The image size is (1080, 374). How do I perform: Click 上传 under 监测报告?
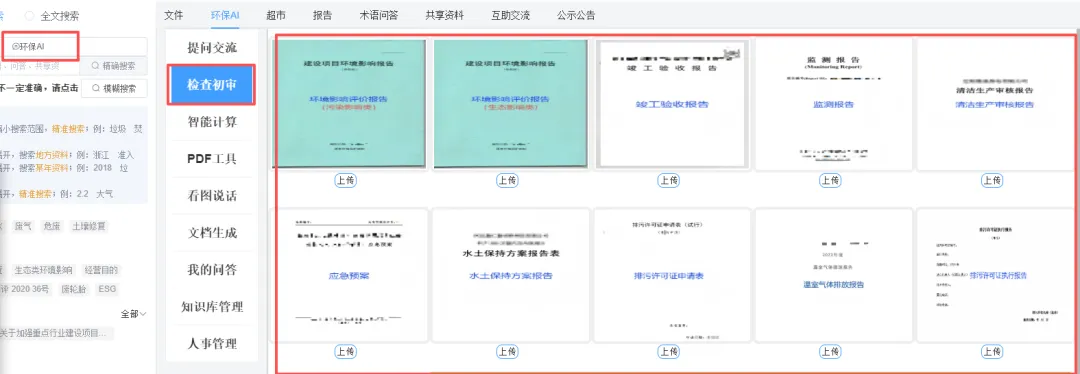coord(830,180)
